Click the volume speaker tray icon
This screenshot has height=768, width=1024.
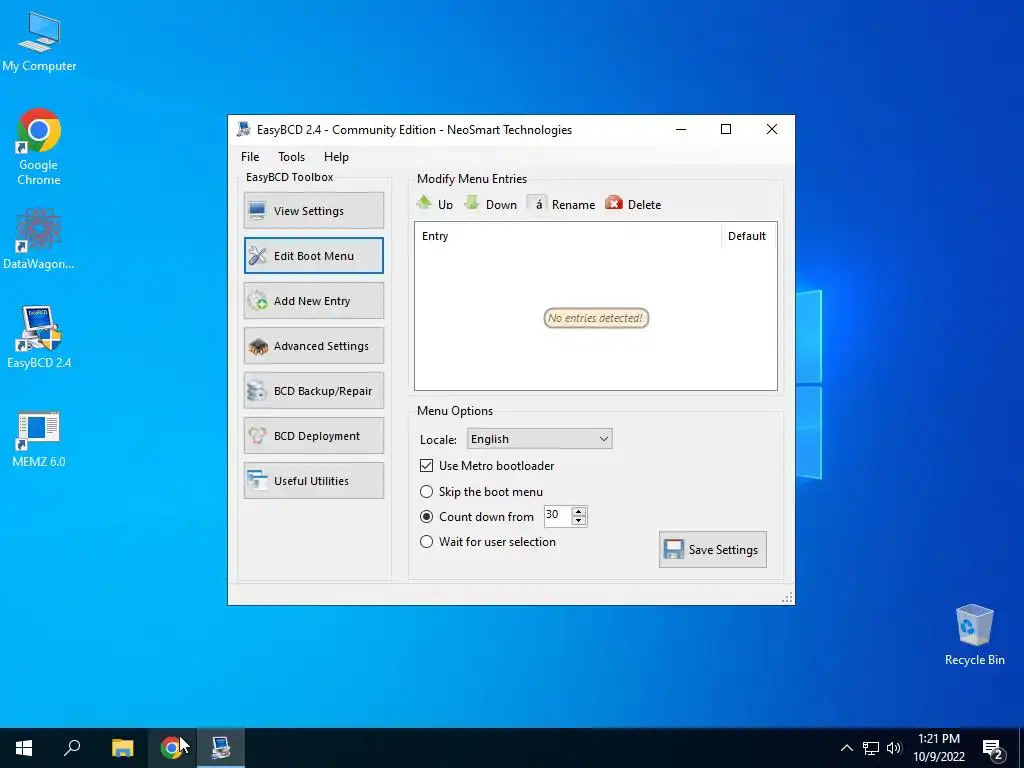pos(894,748)
